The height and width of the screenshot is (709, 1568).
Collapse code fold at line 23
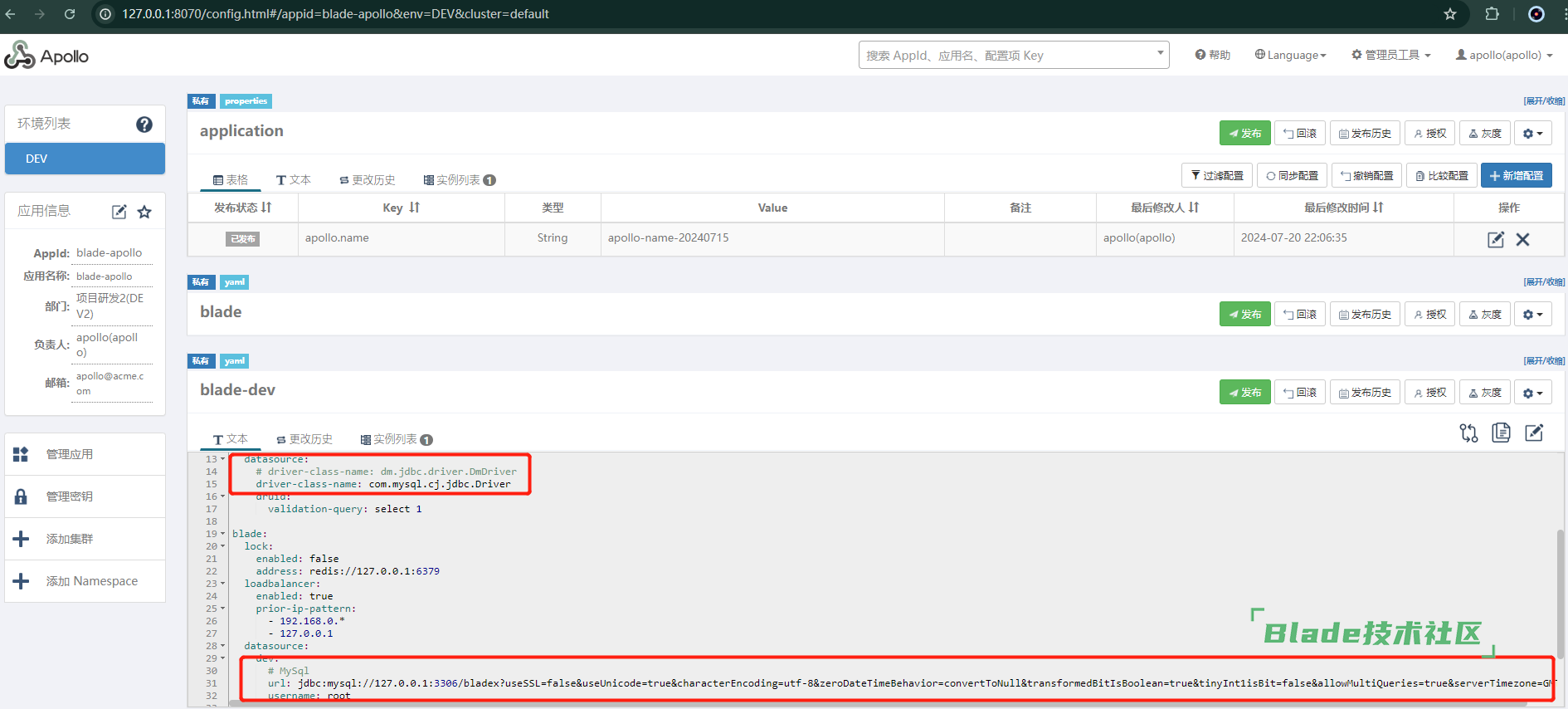click(x=222, y=584)
